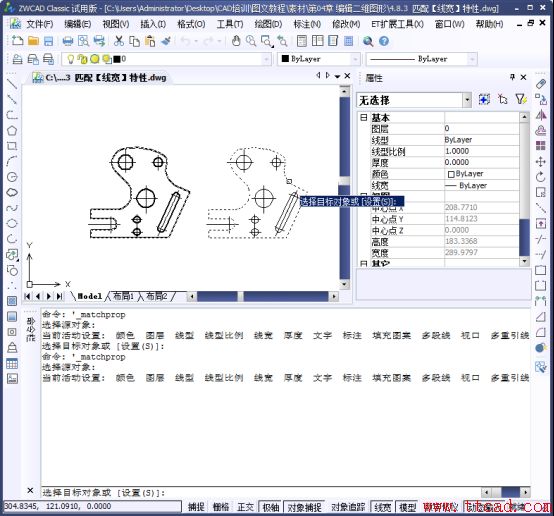
Task: Click the Print icon in toolbar
Action: [67, 41]
